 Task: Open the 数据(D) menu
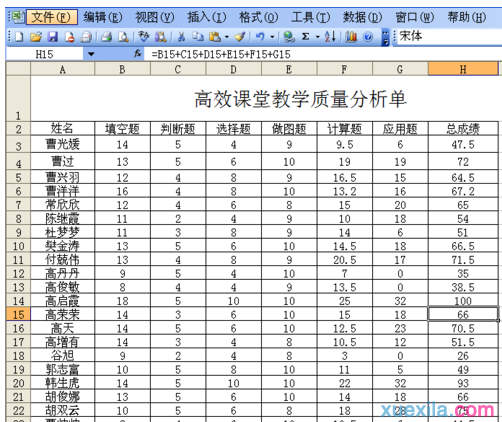[x=362, y=17]
